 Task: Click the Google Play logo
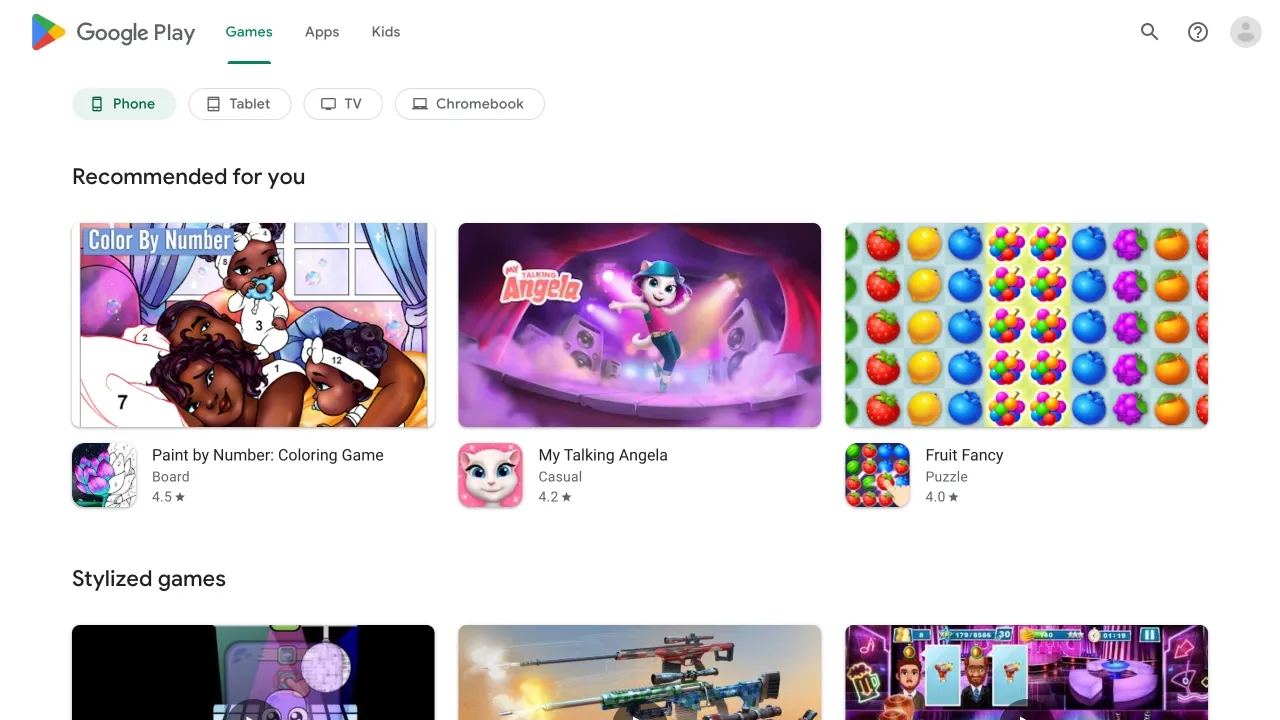[x=113, y=32]
